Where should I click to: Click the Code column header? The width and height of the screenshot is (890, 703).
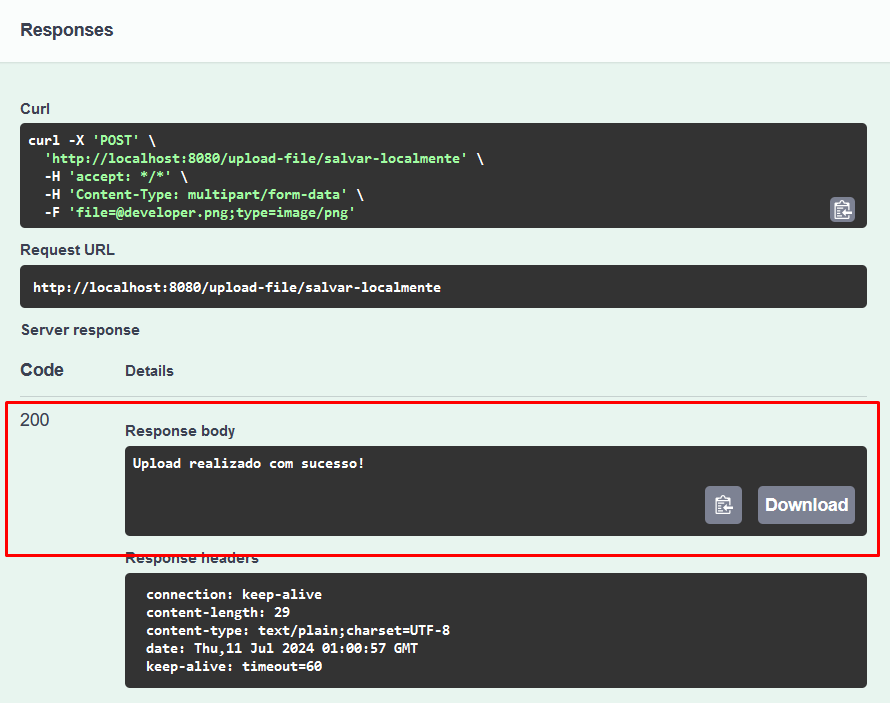[42, 370]
